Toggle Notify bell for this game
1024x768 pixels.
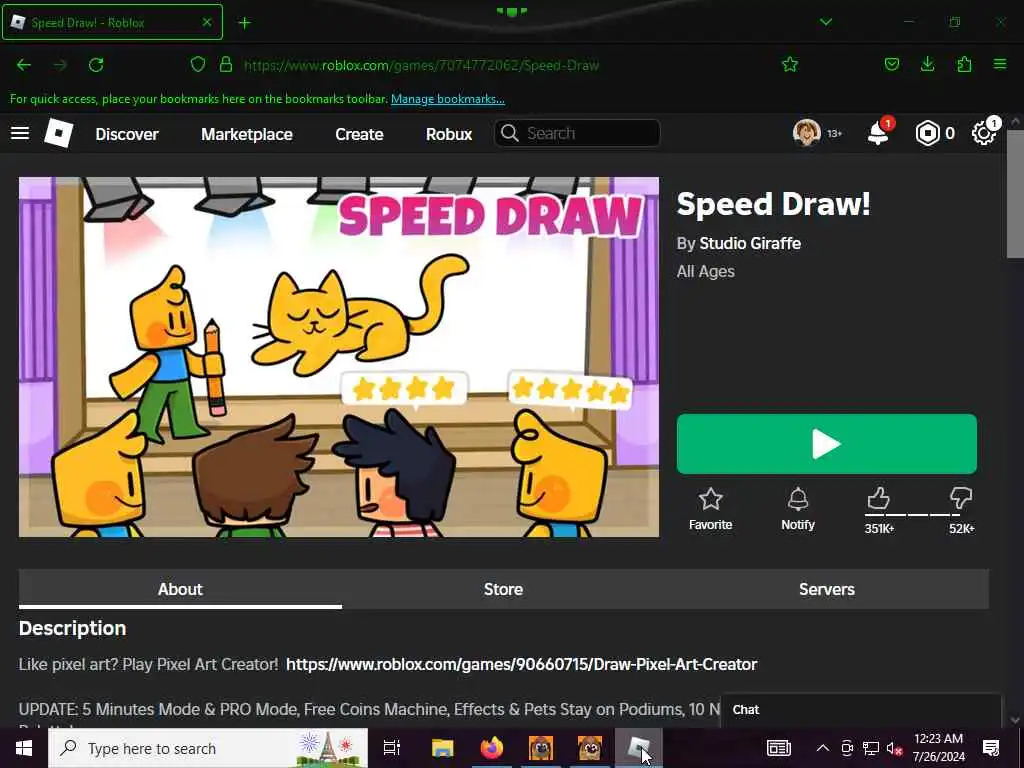click(798, 509)
